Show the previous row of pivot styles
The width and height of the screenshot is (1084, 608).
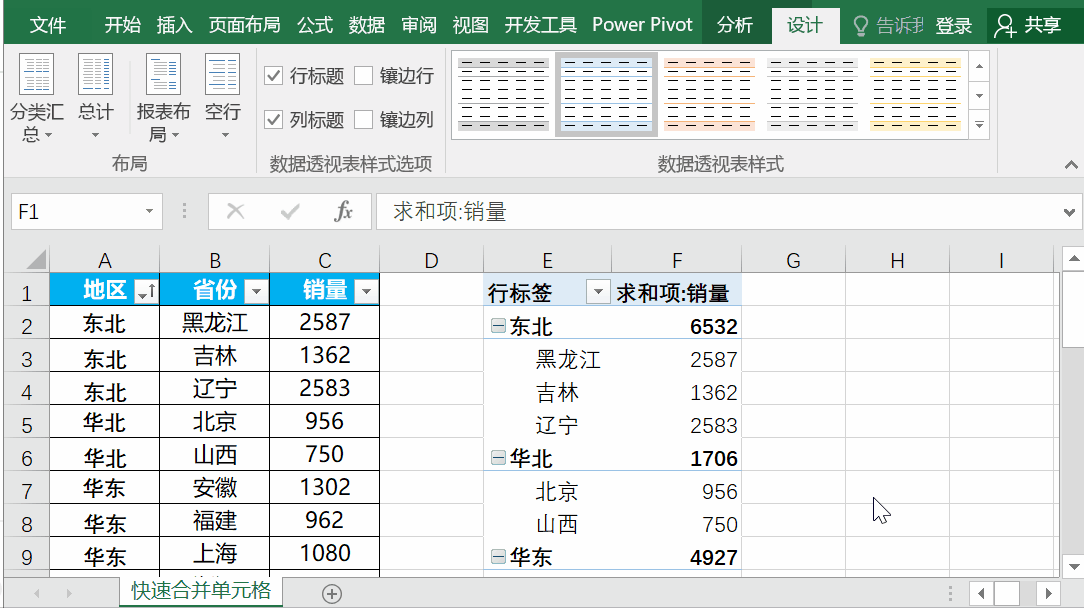980,66
